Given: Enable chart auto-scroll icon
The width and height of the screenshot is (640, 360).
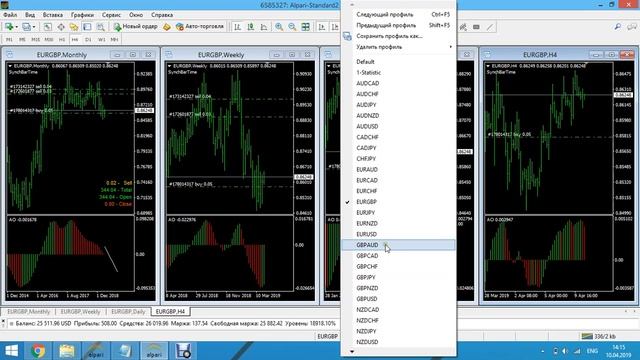Looking at the screenshot, I should tap(322, 27).
